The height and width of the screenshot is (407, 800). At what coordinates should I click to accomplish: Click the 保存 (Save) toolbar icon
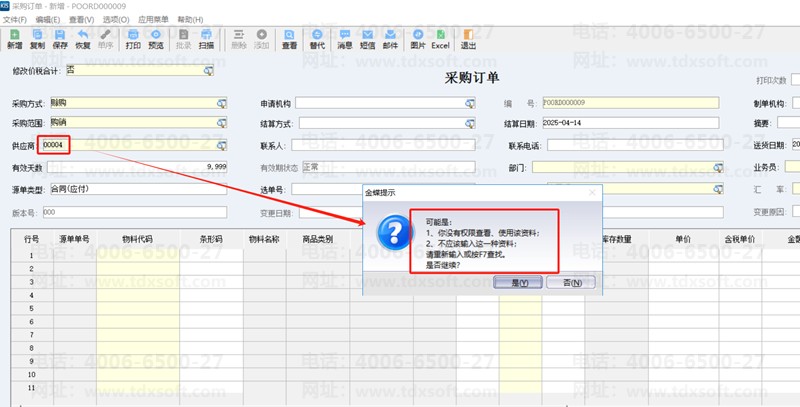point(60,39)
